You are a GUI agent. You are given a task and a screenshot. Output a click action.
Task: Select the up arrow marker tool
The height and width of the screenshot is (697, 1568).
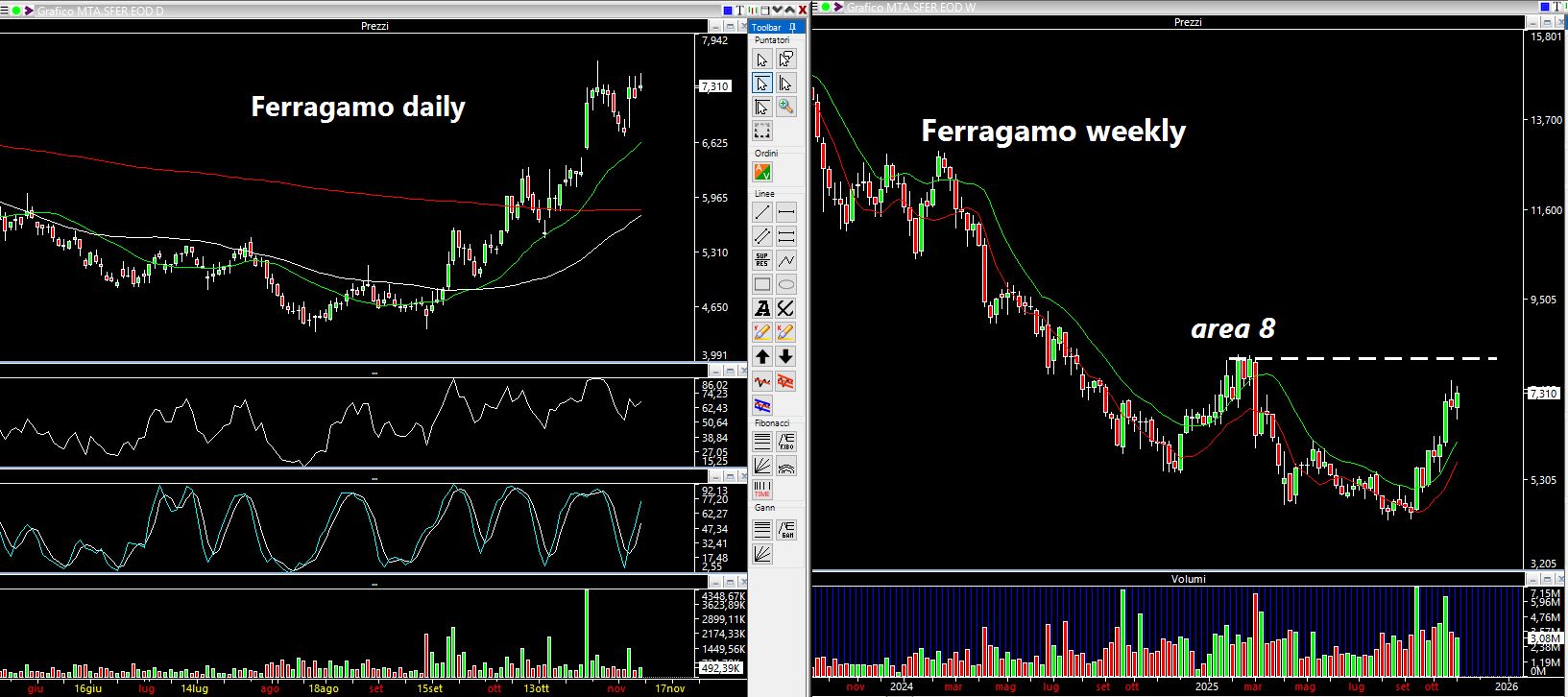pos(762,357)
